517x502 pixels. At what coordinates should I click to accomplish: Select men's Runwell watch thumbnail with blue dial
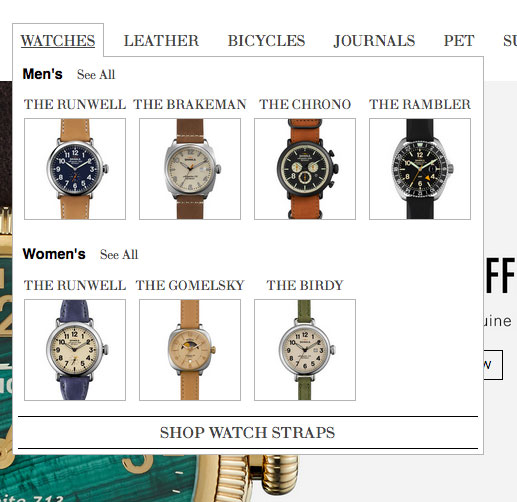[x=75, y=169]
